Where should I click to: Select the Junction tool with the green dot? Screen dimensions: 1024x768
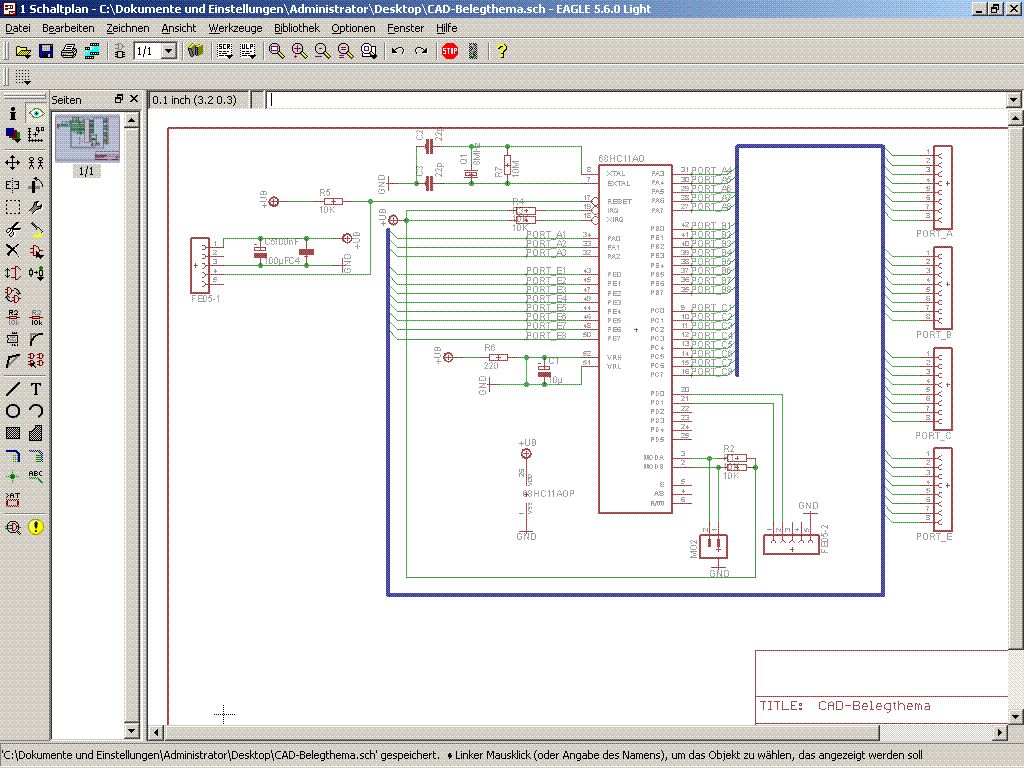(13, 476)
